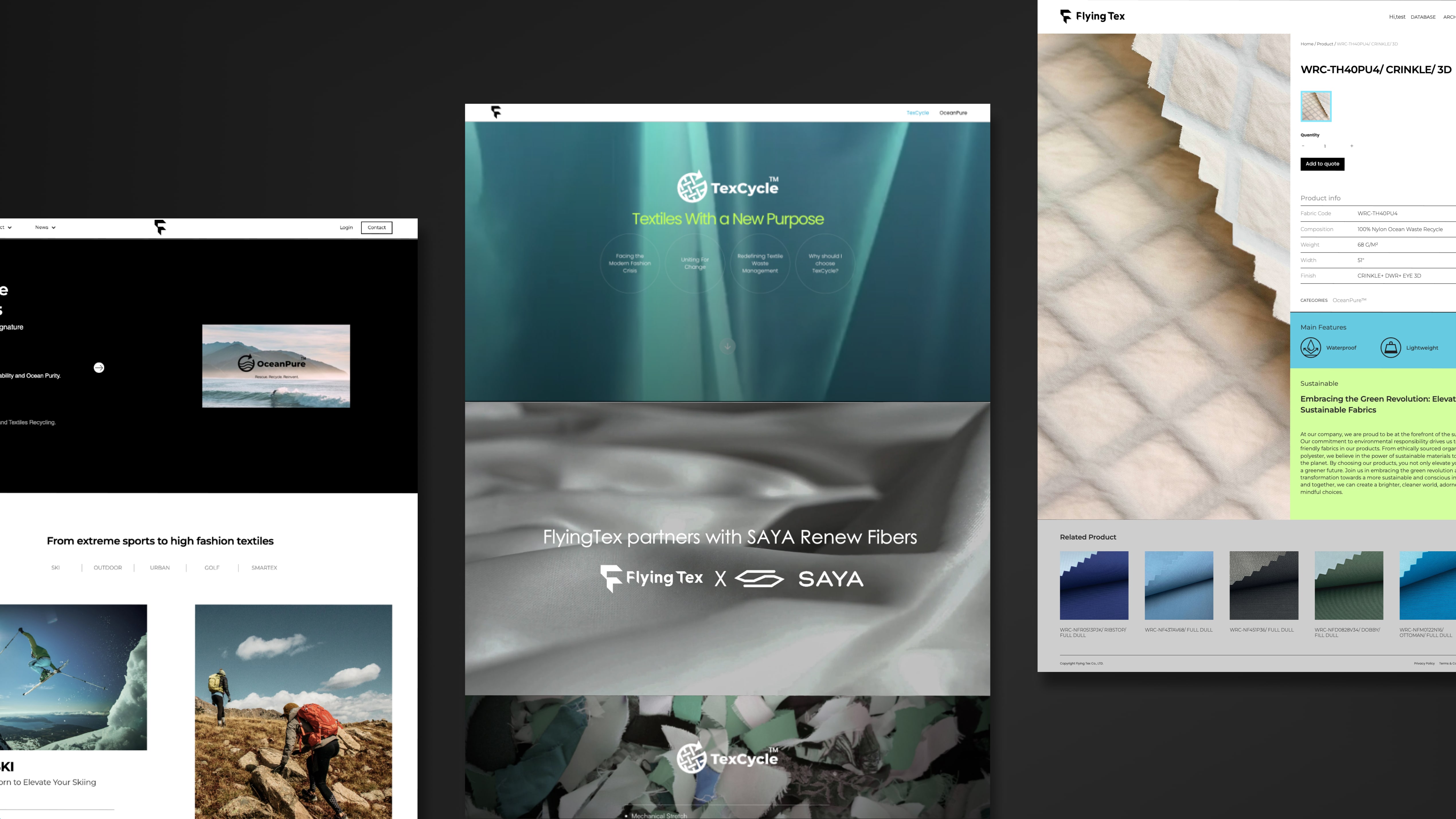Click the Home breadcrumb link
This screenshot has height=819, width=1456.
coord(1307,44)
